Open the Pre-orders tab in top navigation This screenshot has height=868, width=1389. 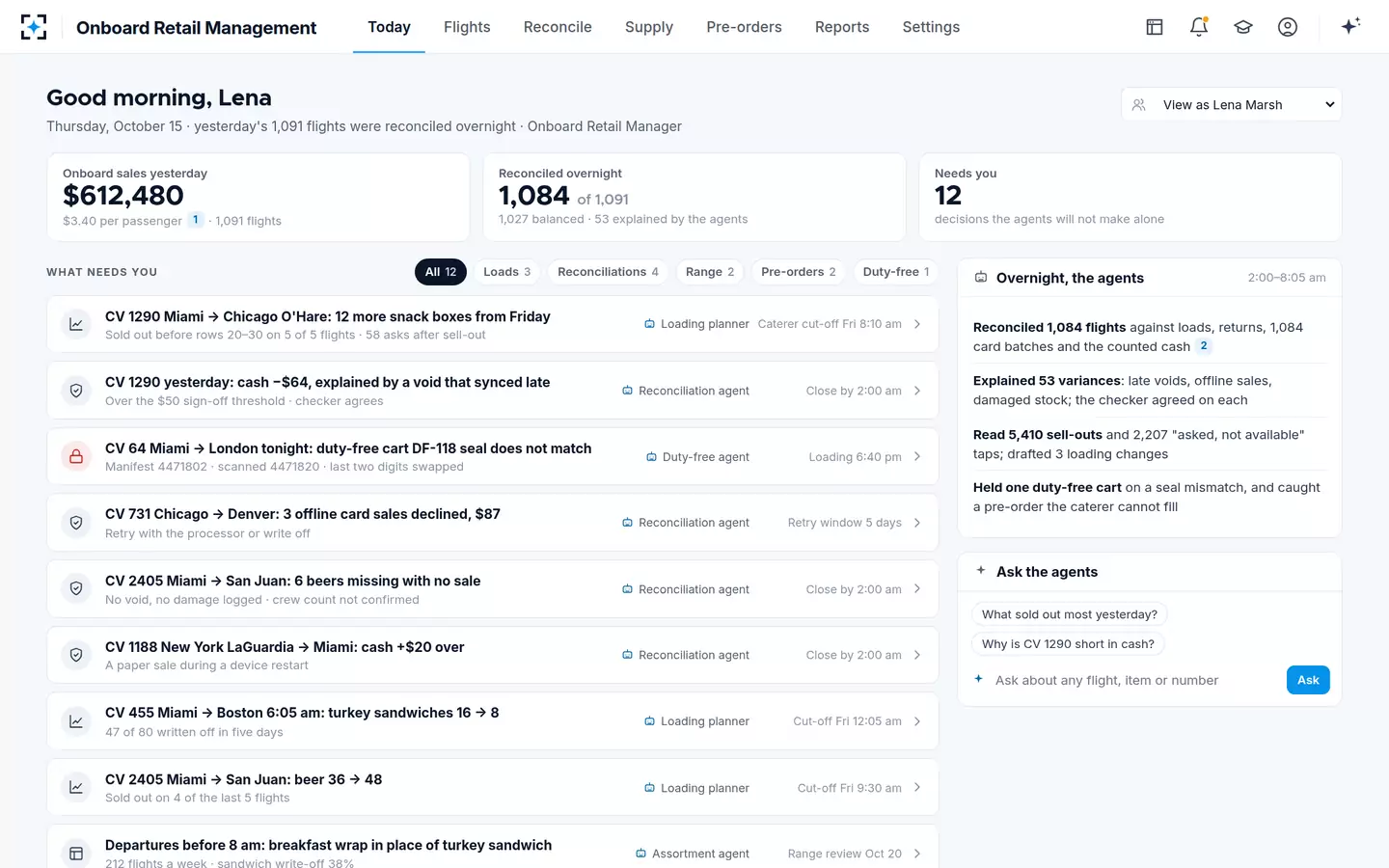pyautogui.click(x=744, y=27)
